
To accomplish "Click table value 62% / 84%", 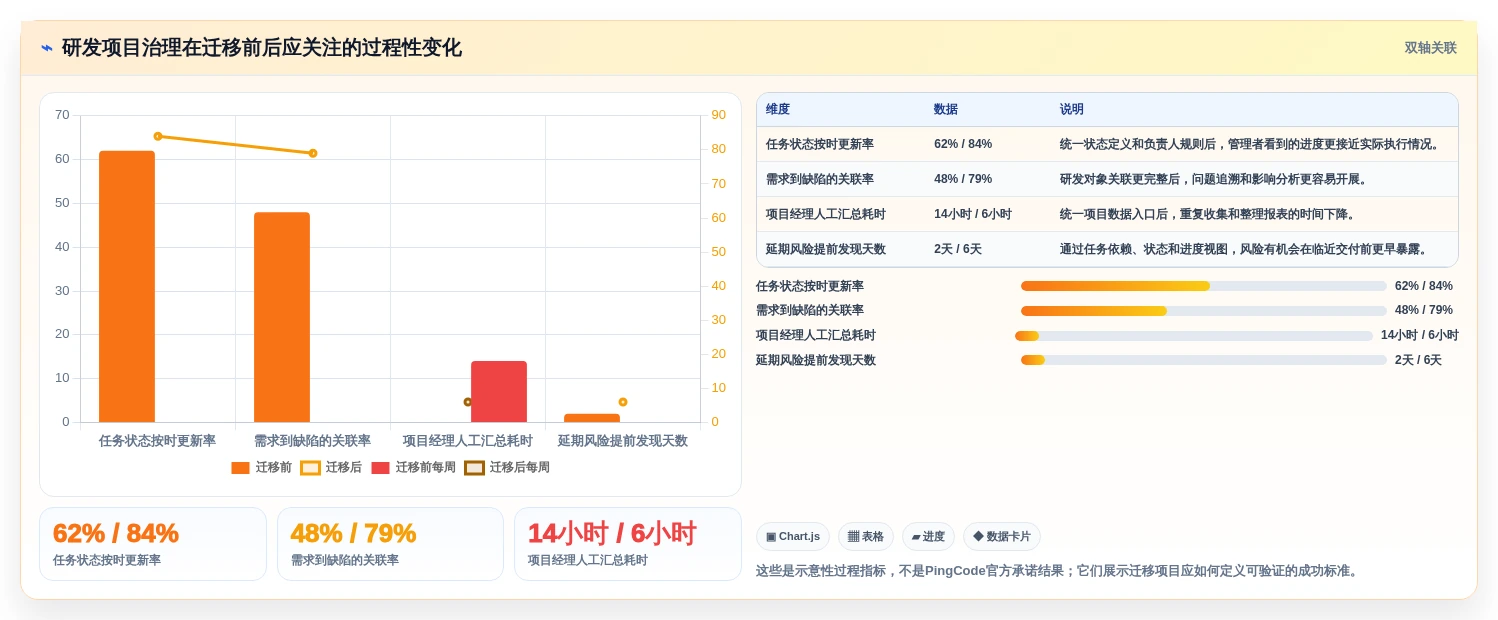I will (963, 144).
